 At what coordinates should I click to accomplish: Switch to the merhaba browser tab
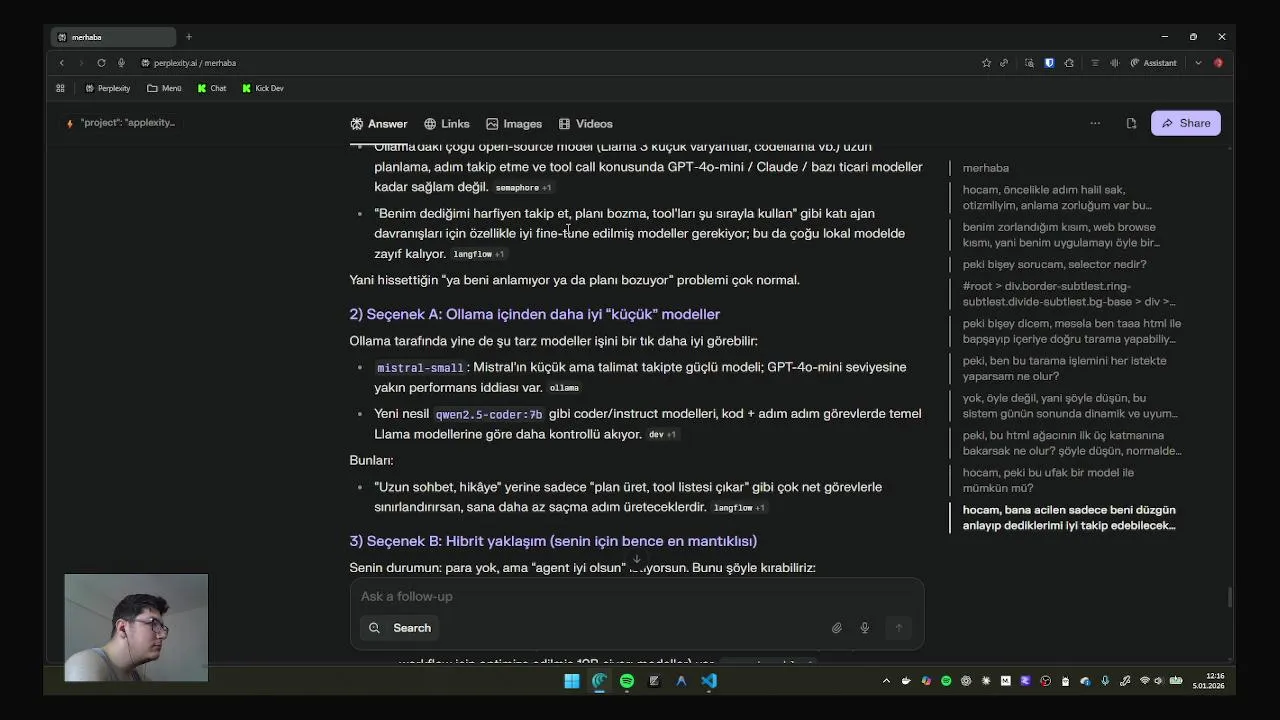115,37
